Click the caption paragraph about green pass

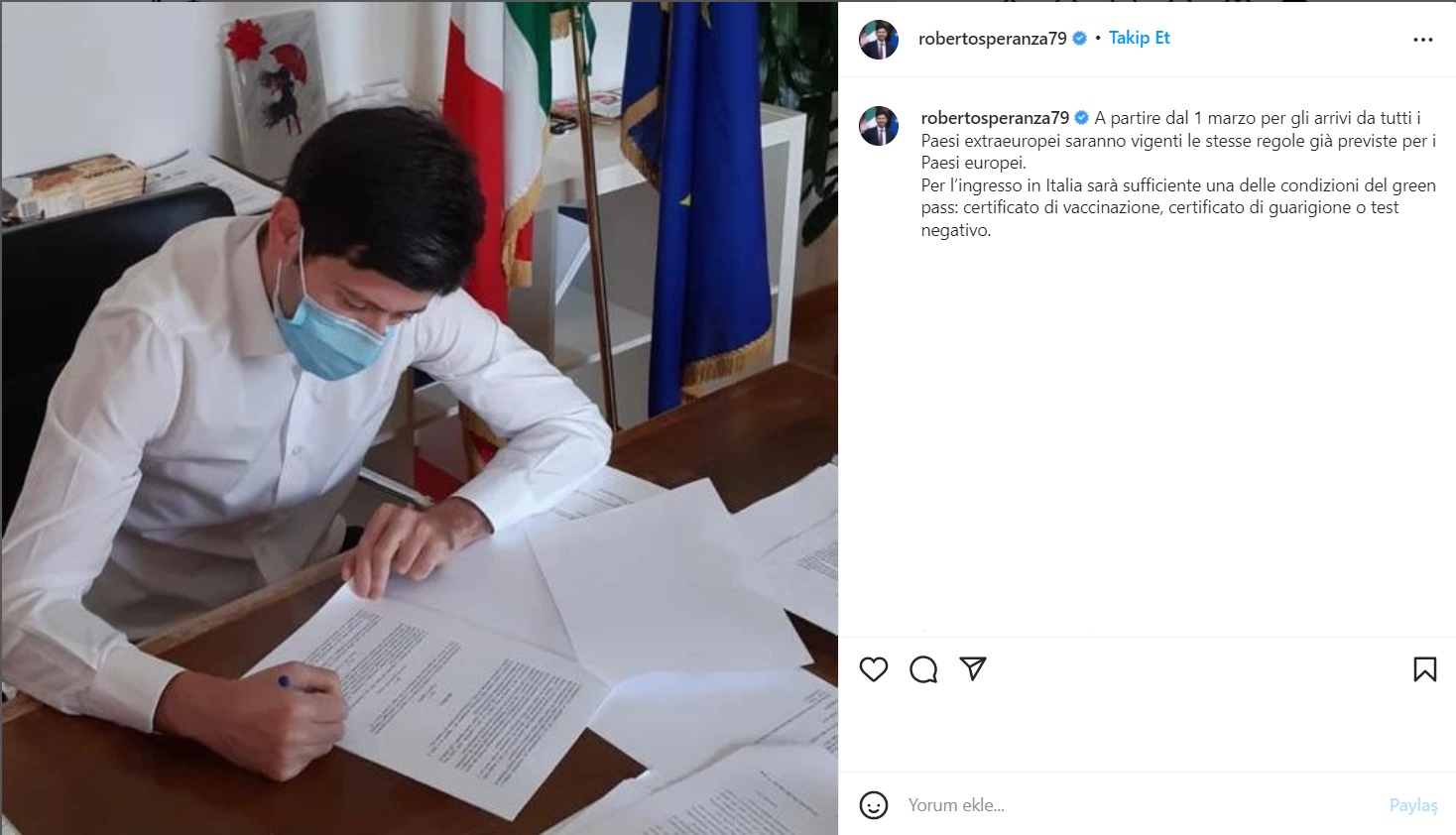(1178, 207)
